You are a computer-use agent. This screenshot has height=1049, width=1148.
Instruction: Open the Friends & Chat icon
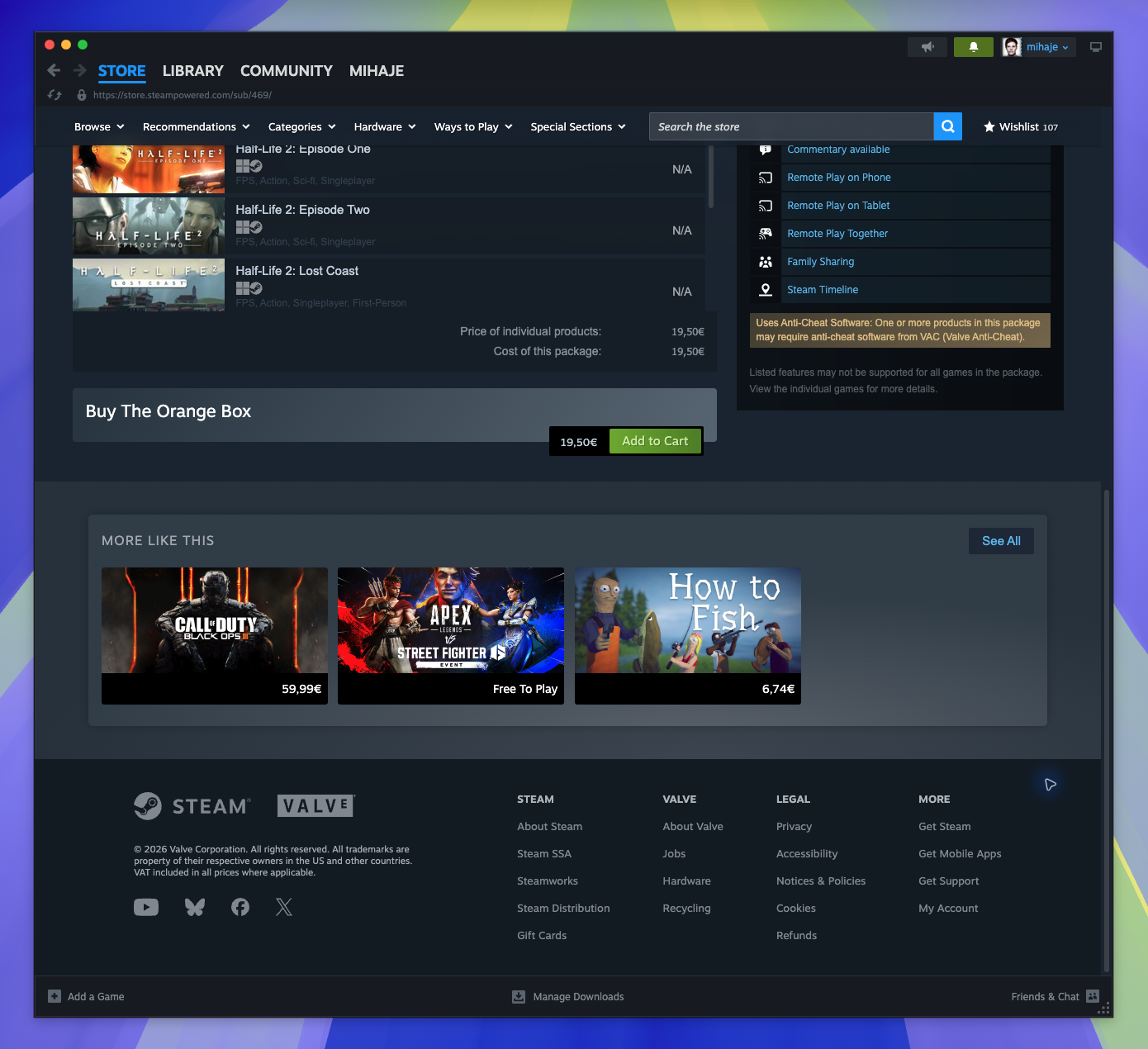click(1093, 996)
